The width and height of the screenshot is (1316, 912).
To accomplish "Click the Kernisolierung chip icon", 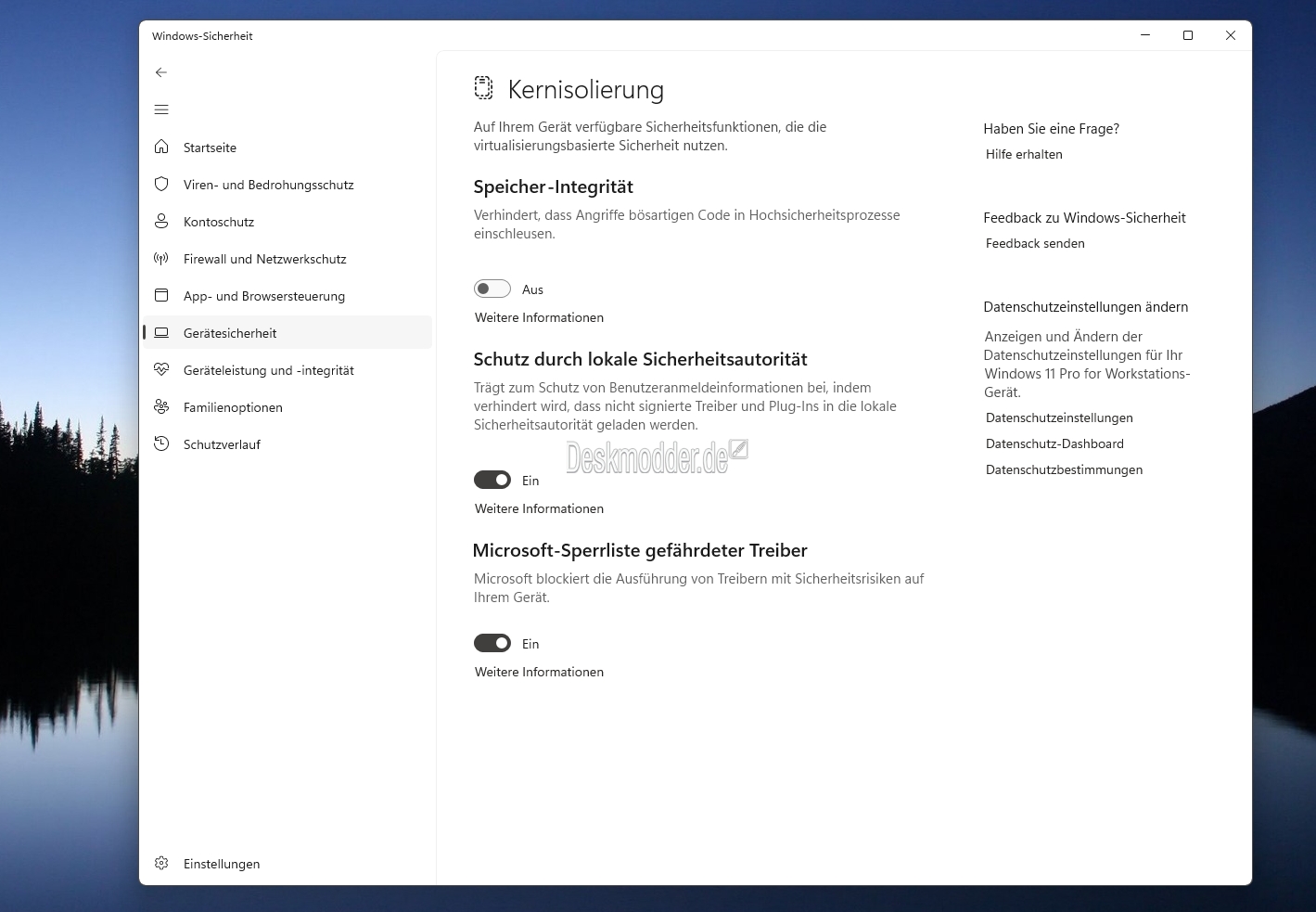I will pos(483,88).
